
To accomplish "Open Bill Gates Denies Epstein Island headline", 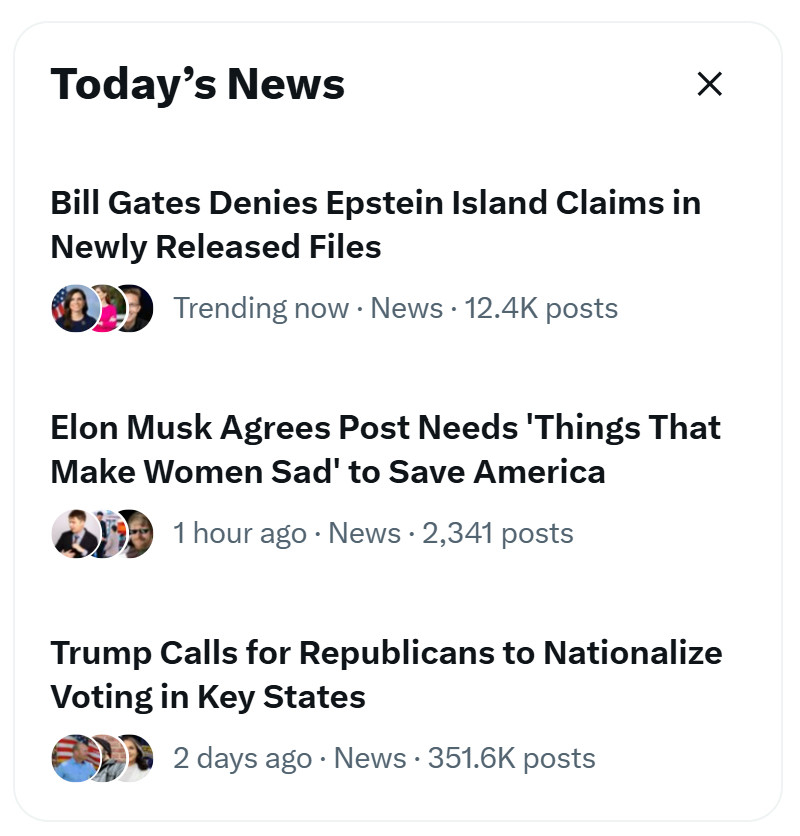I will pos(375,224).
